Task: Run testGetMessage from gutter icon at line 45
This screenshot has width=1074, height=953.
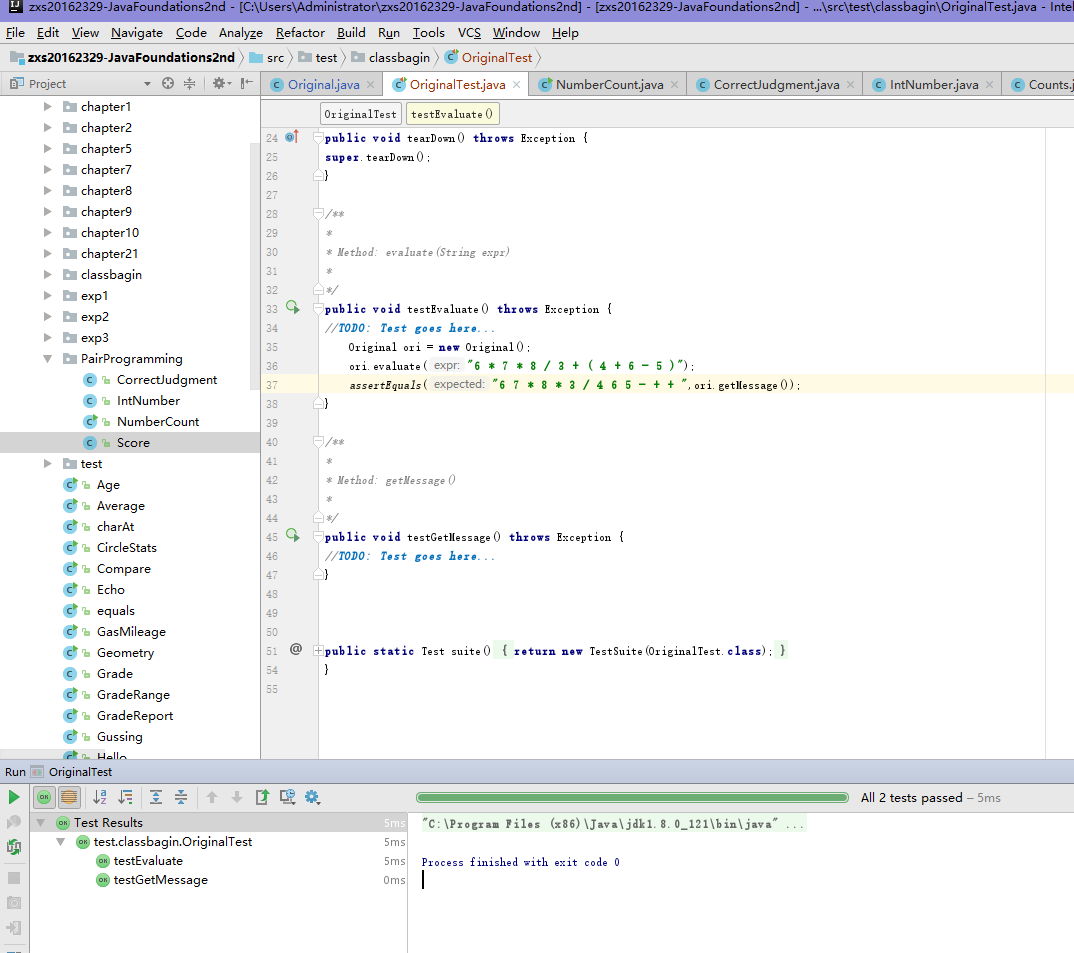Action: pyautogui.click(x=292, y=536)
